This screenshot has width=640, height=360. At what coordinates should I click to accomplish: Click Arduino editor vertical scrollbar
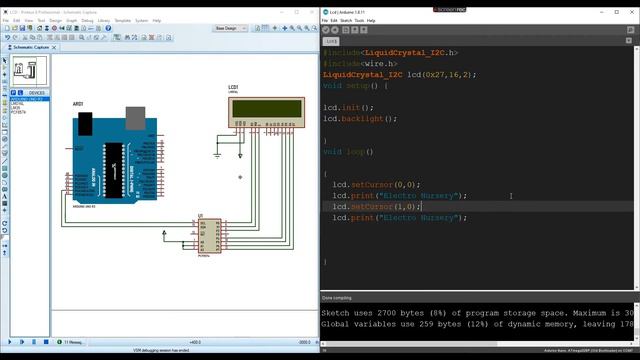637,167
